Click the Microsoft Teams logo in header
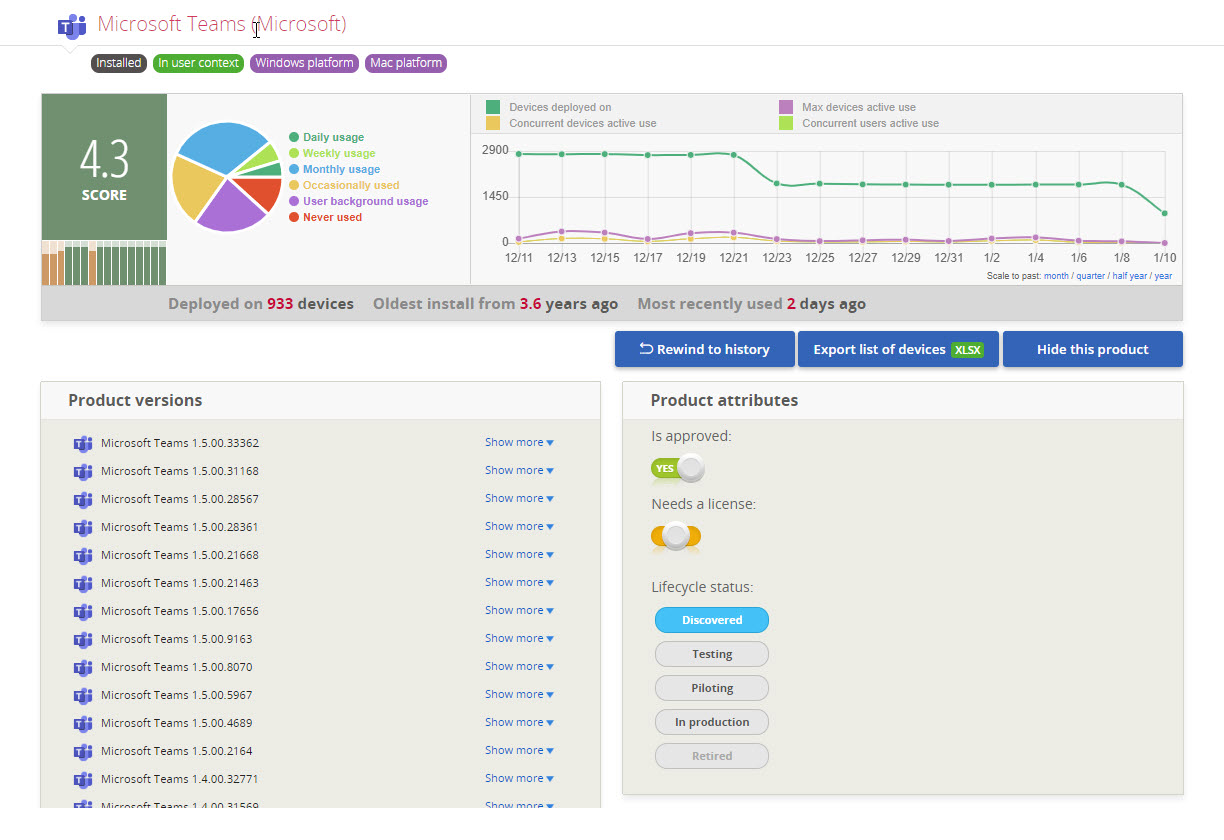The height and width of the screenshot is (840, 1224). coord(72,27)
